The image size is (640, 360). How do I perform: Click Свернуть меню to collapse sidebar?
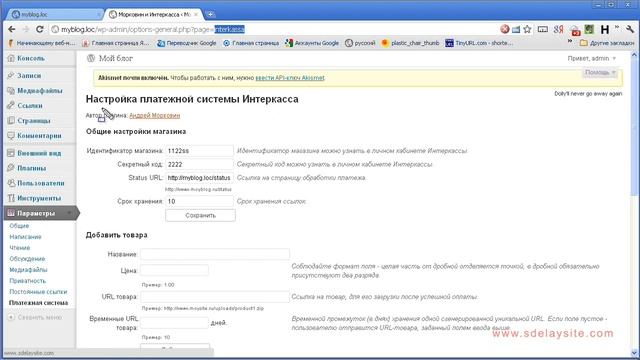35,317
